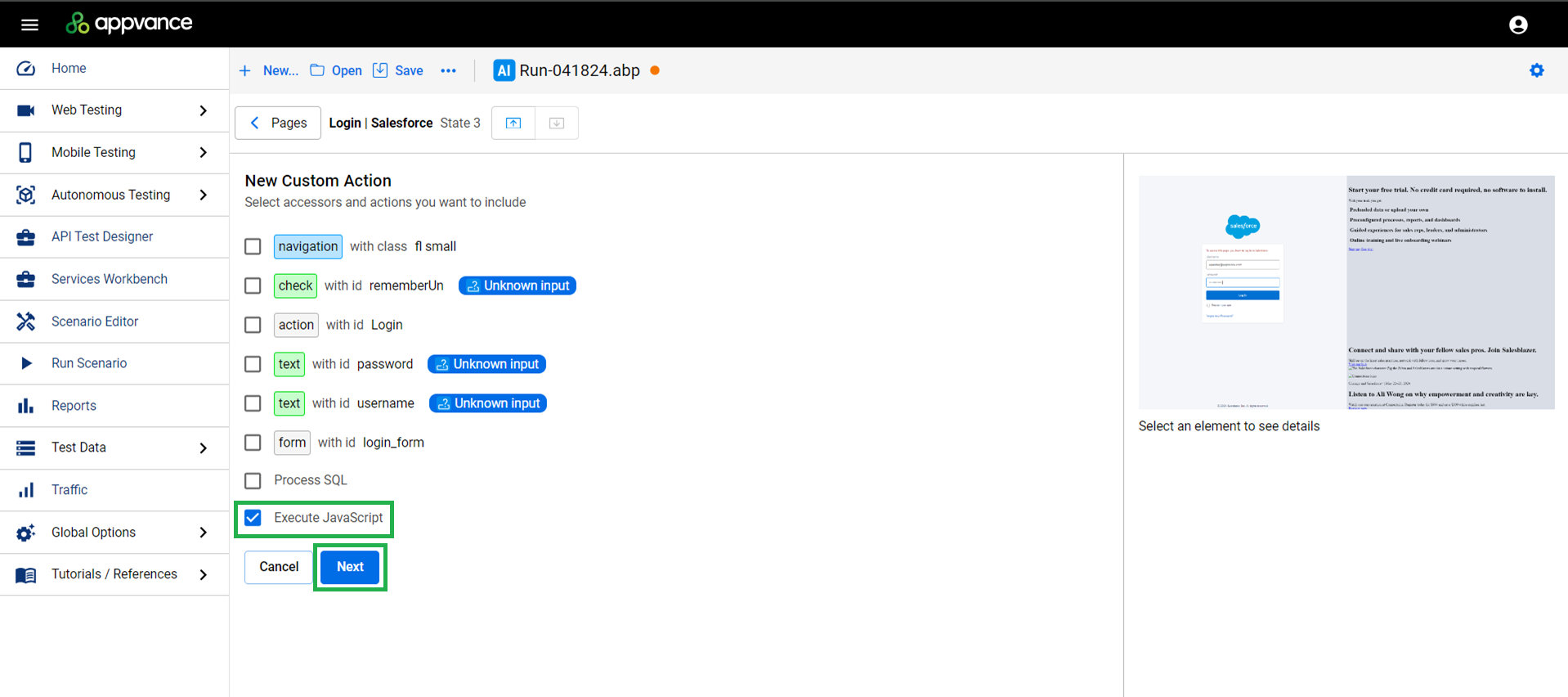This screenshot has width=1568, height=697.
Task: Check the navigation fl small checkbox
Action: pos(253,246)
